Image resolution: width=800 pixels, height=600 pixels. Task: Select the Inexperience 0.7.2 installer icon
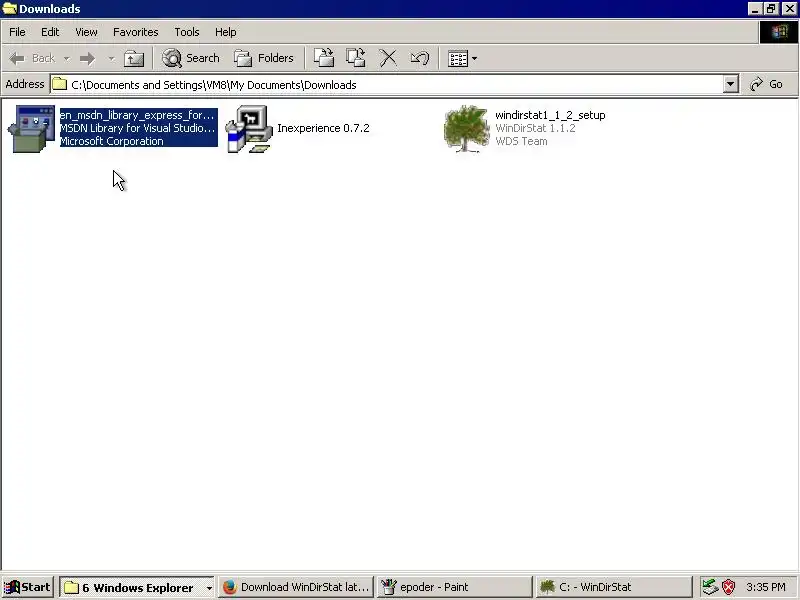[249, 129]
